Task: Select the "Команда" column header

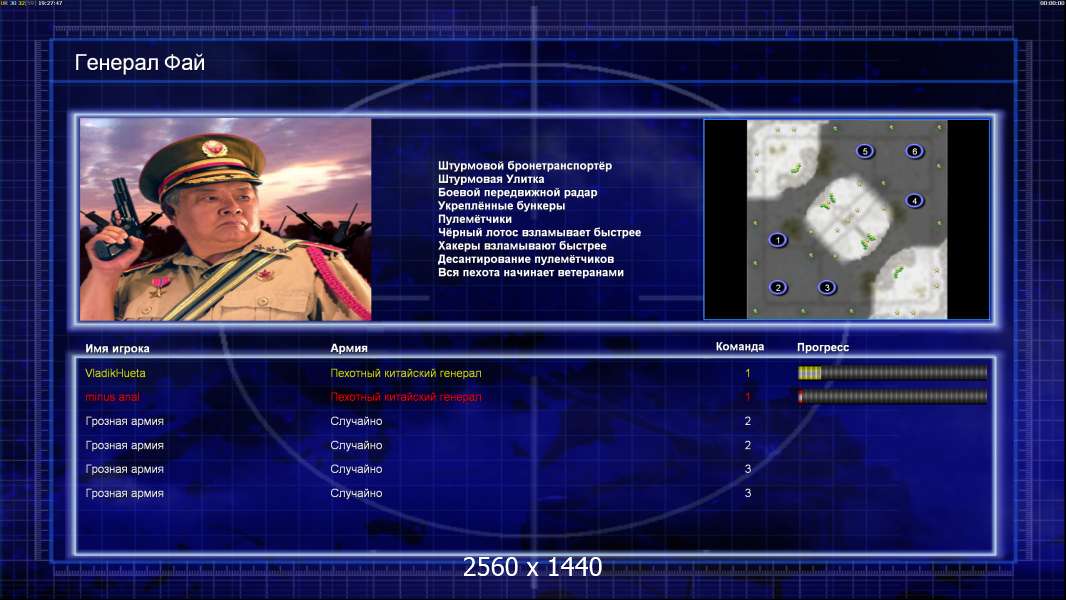Action: 740,347
